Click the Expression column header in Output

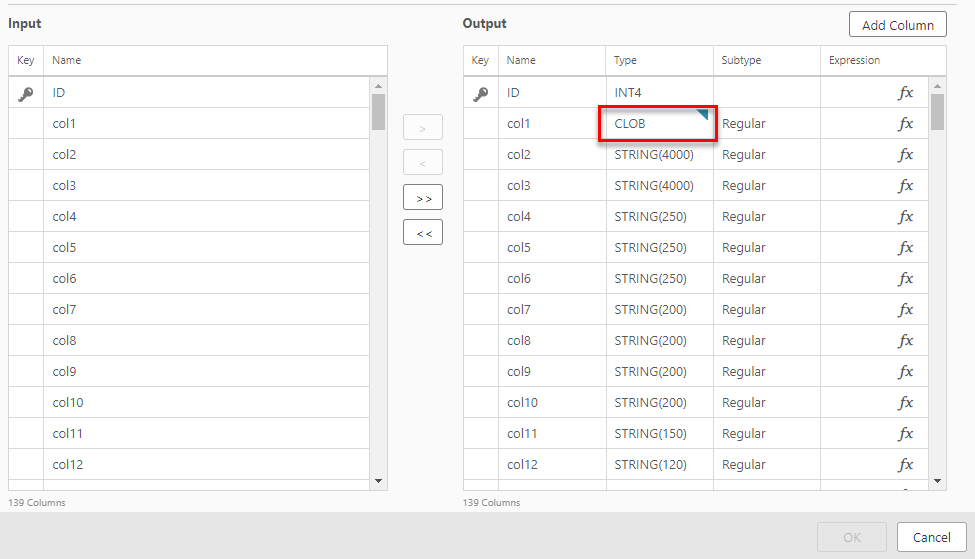coord(854,60)
